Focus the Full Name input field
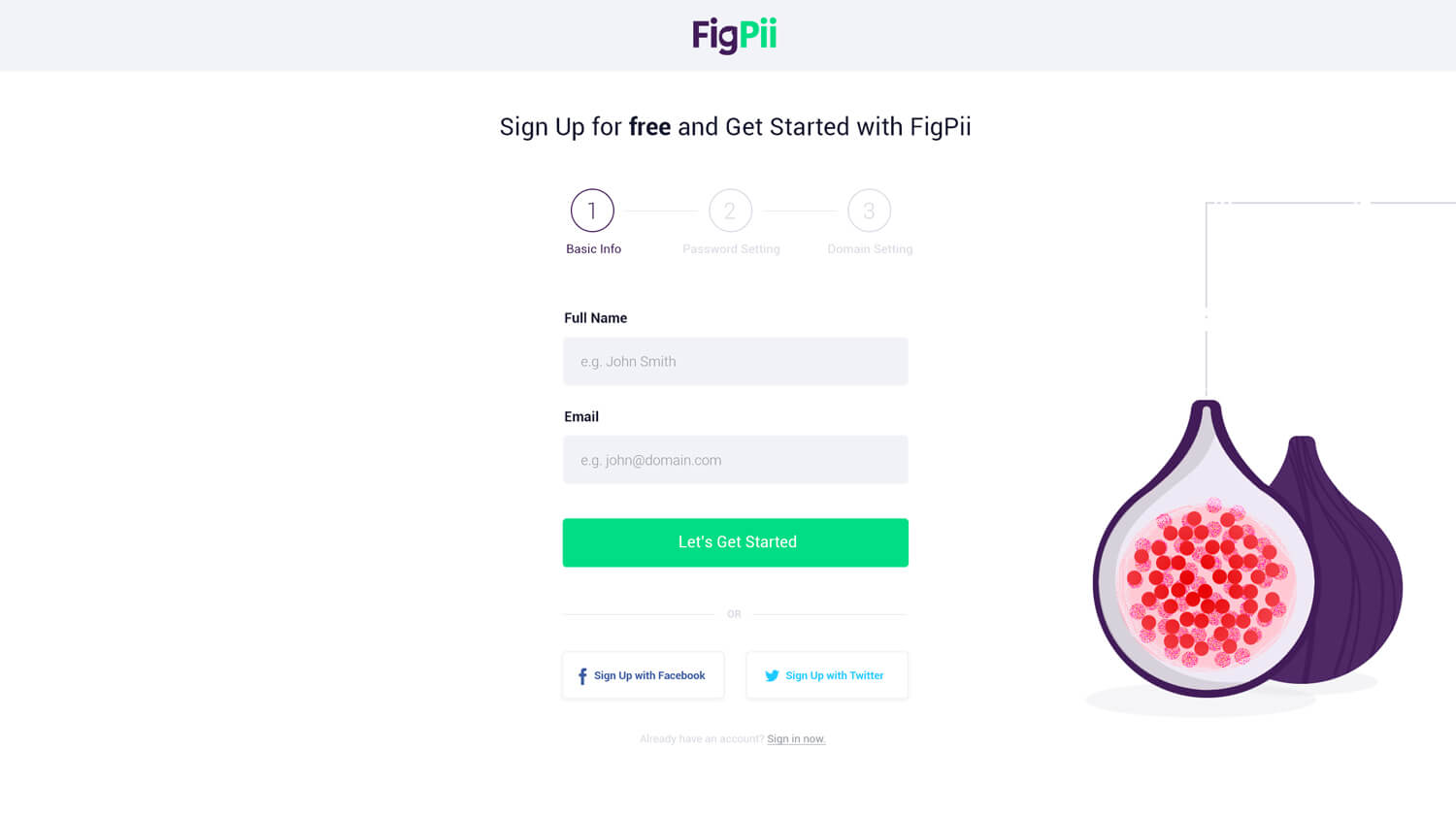This screenshot has width=1456, height=816. point(736,361)
